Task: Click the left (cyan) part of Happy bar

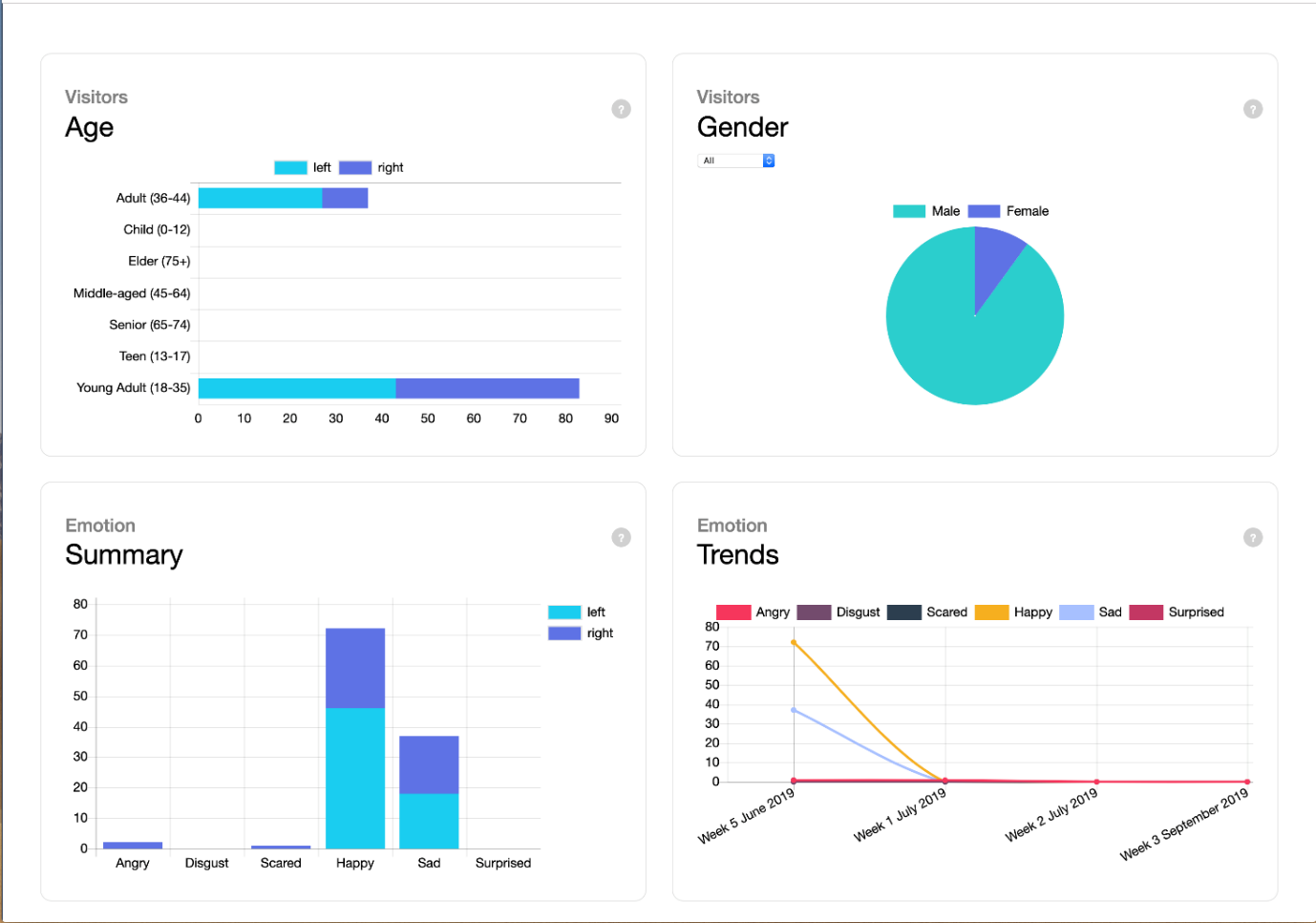Action: pos(355,778)
